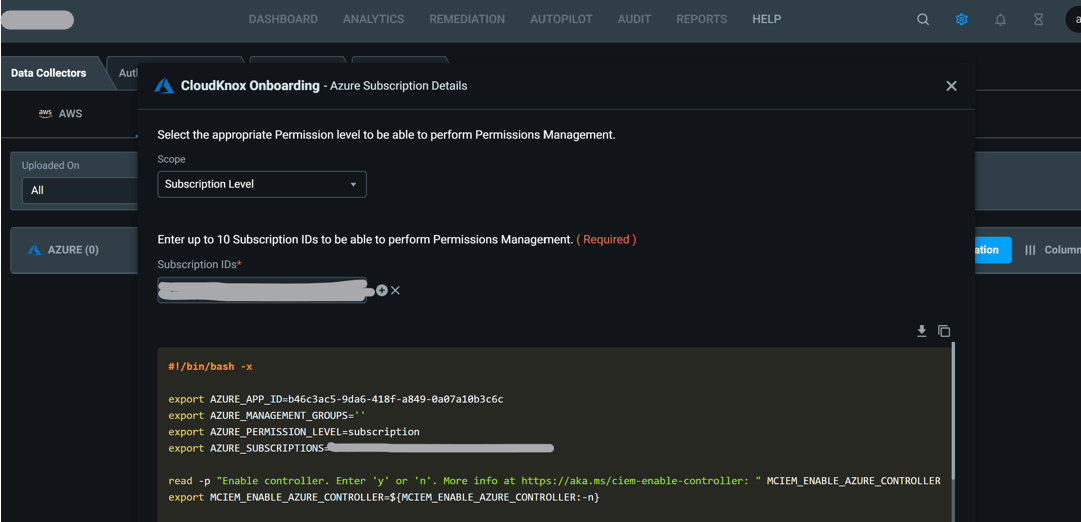Click the blue configuration button behind the dialog

pyautogui.click(x=993, y=250)
